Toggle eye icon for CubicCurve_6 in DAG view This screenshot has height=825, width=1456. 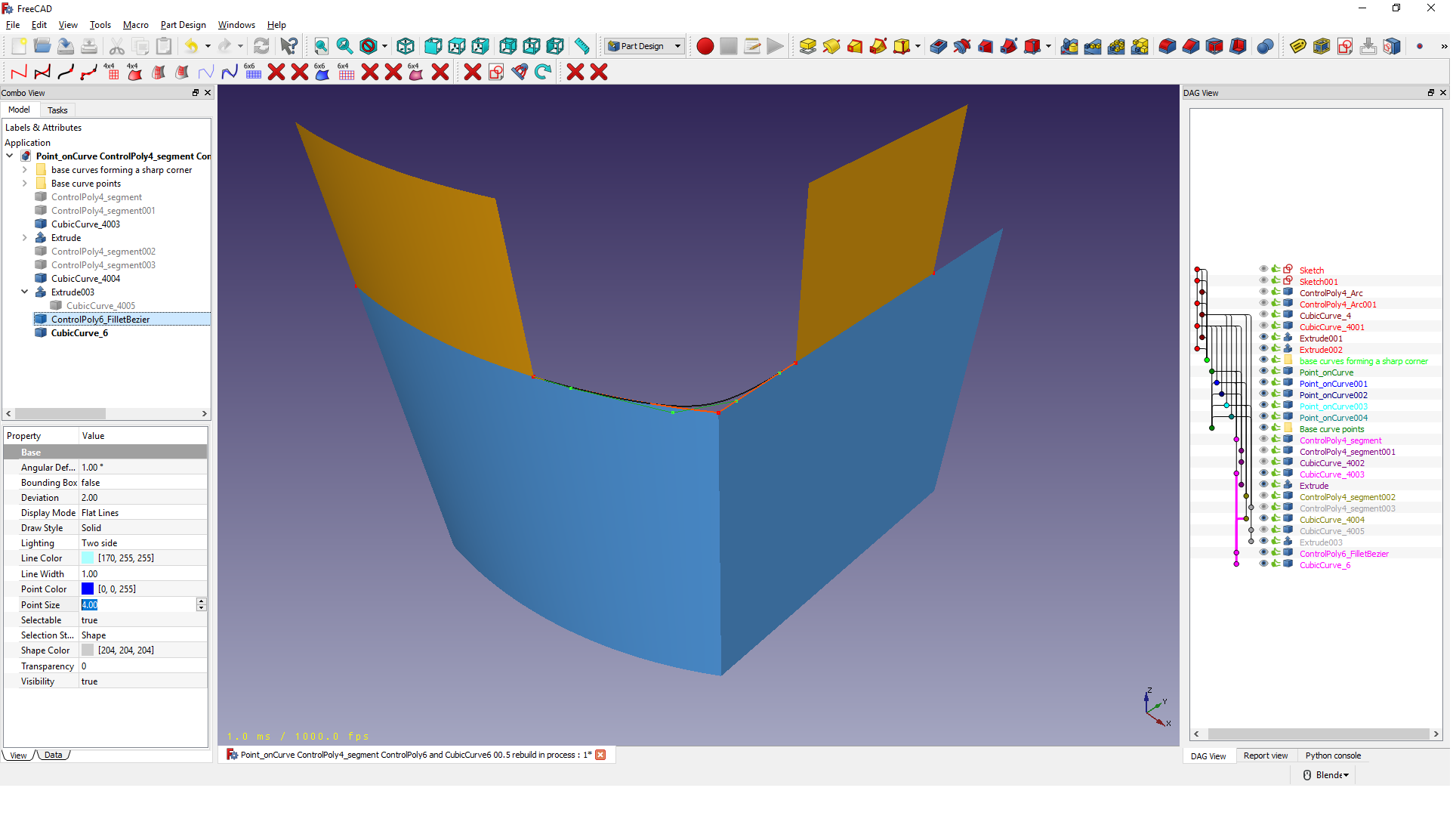pos(1263,564)
